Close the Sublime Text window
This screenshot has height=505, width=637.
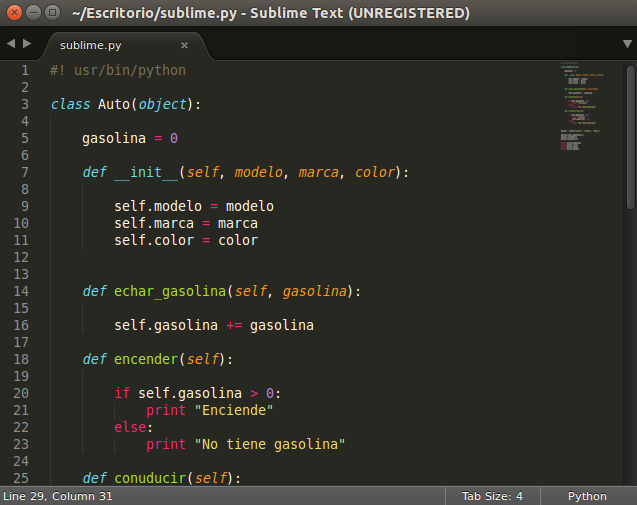[14, 13]
